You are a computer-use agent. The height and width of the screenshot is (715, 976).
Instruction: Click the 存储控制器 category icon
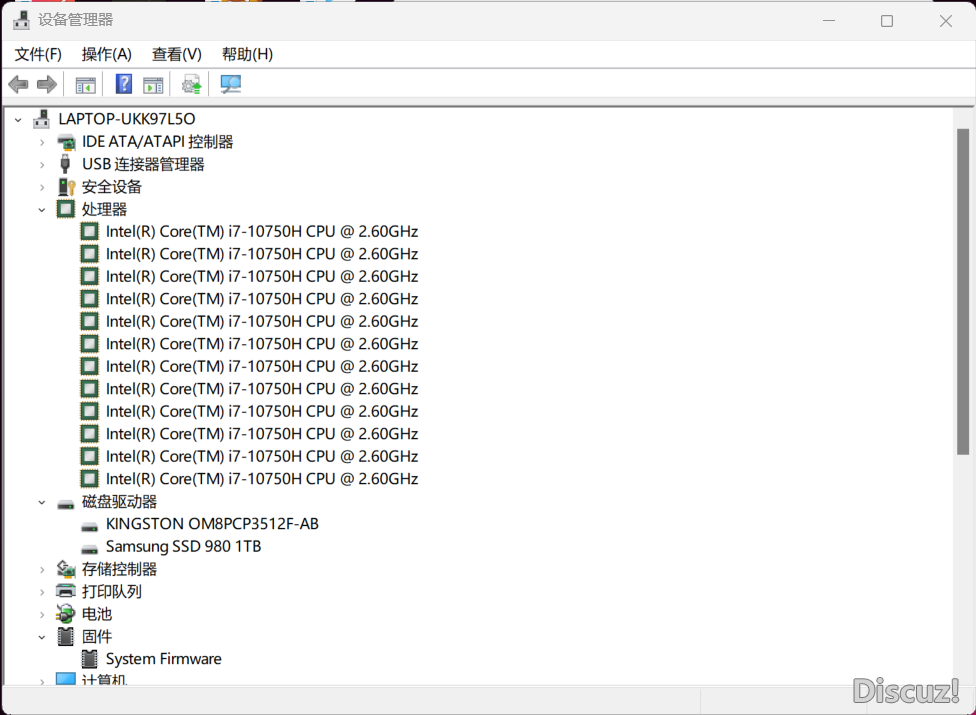click(x=66, y=569)
